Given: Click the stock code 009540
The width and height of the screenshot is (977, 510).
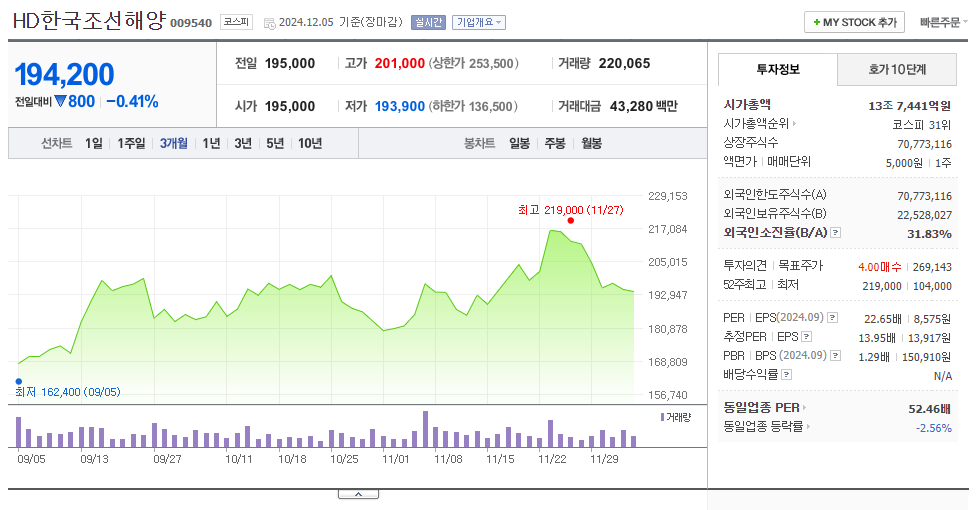Looking at the screenshot, I should pyautogui.click(x=191, y=23).
